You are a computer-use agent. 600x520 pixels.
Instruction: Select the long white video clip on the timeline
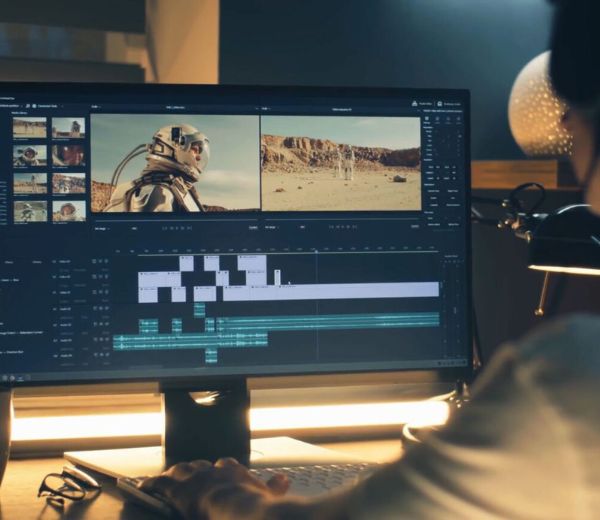[x=330, y=290]
